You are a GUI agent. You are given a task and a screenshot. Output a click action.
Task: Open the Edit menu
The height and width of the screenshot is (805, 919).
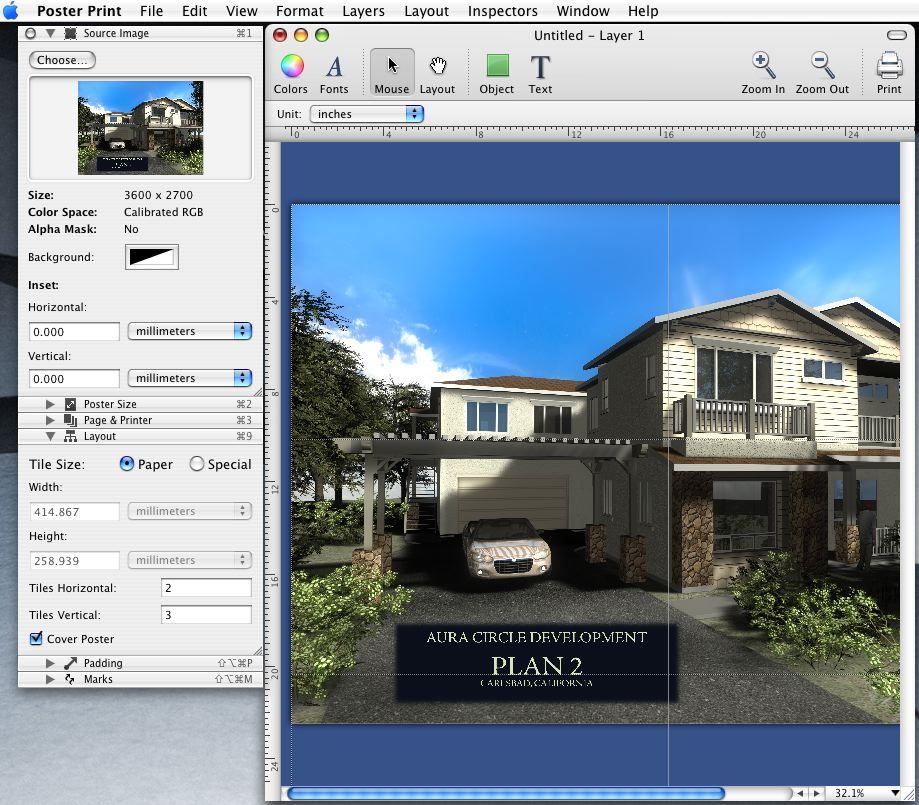click(194, 11)
